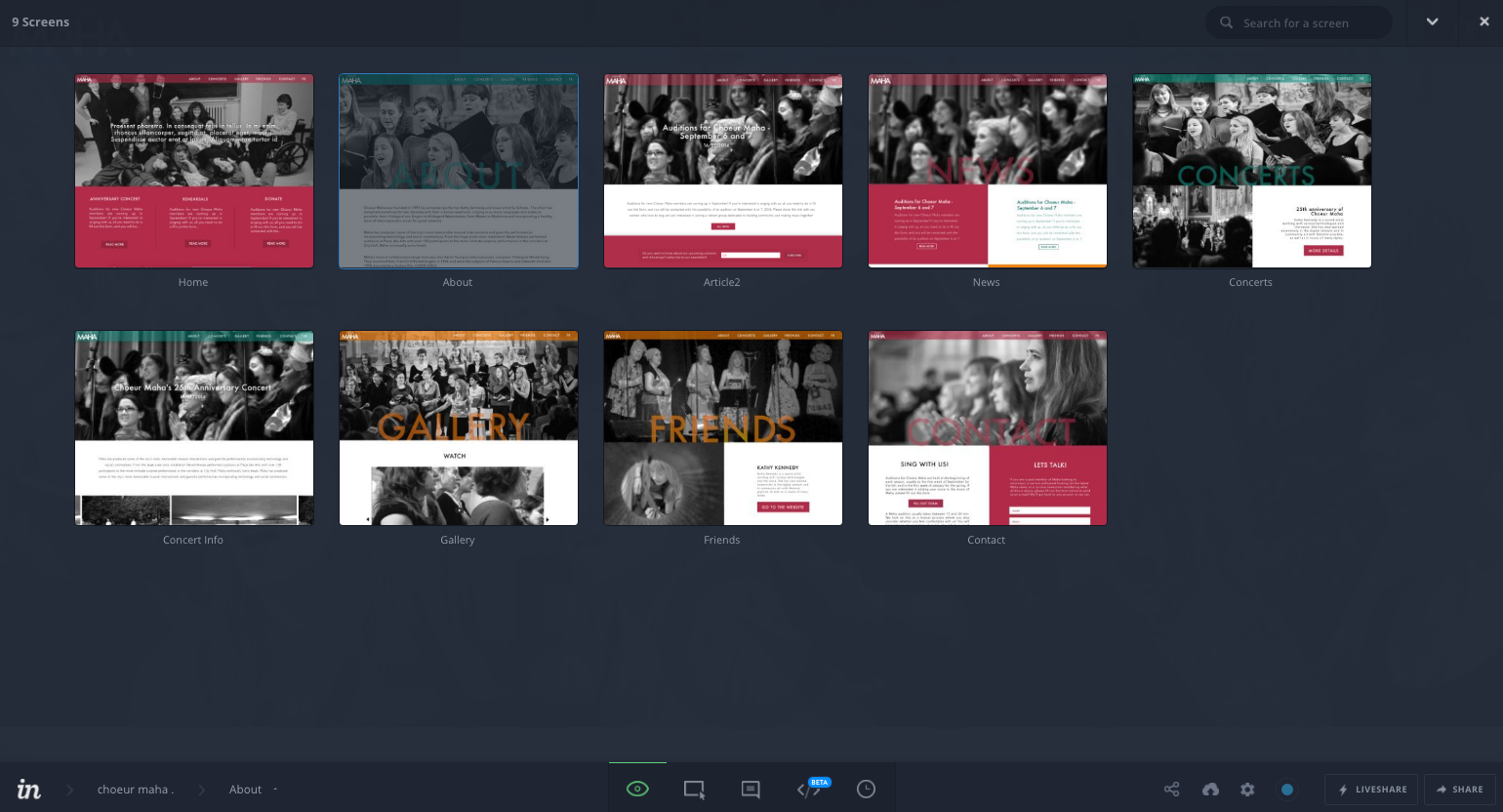The image size is (1503, 812).
Task: Select the 9 Screens header label
Action: coord(40,21)
